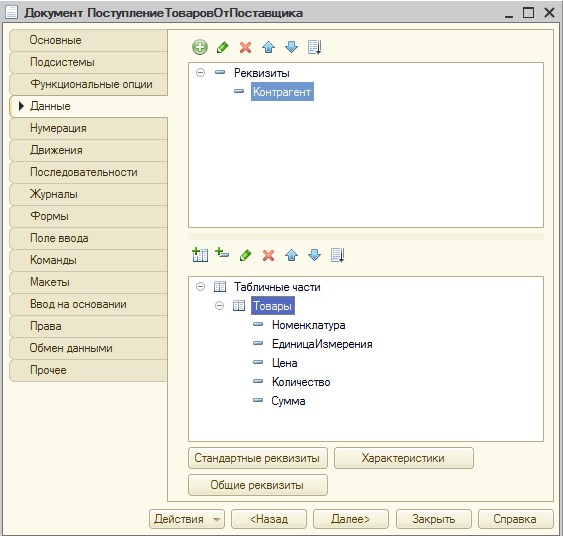This screenshot has height=536, width=563.
Task: Select the Сумма attribute in Товары
Action: click(288, 401)
